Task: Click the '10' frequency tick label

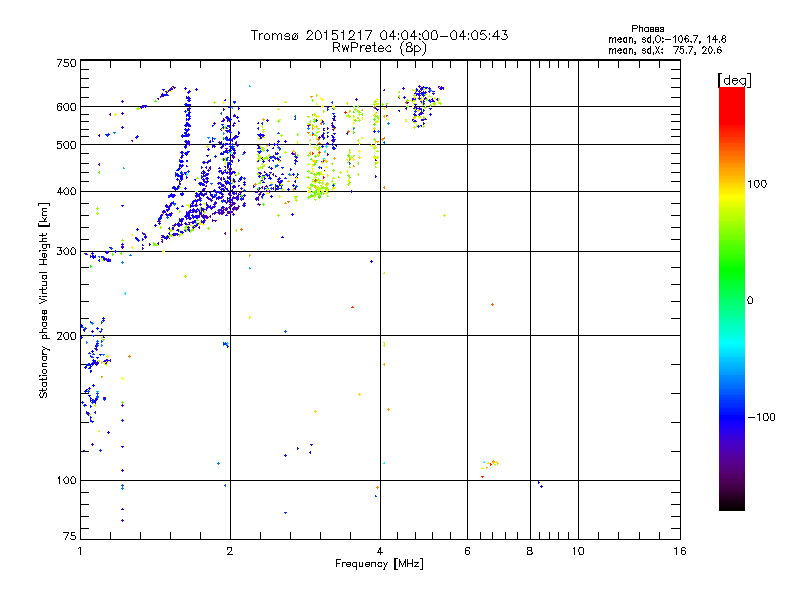Action: click(578, 551)
